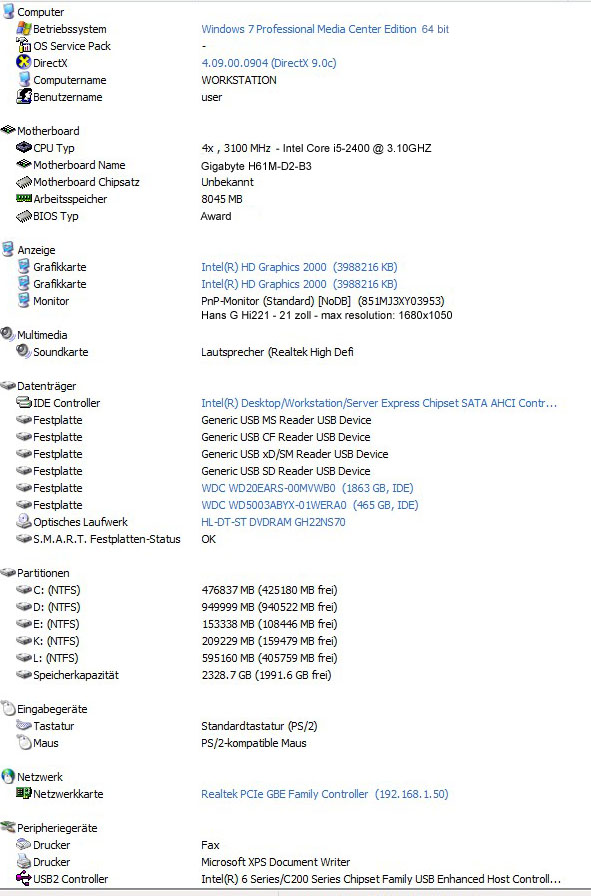Click Generic USB MS Reader entry
The width and height of the screenshot is (591, 896).
point(286,420)
